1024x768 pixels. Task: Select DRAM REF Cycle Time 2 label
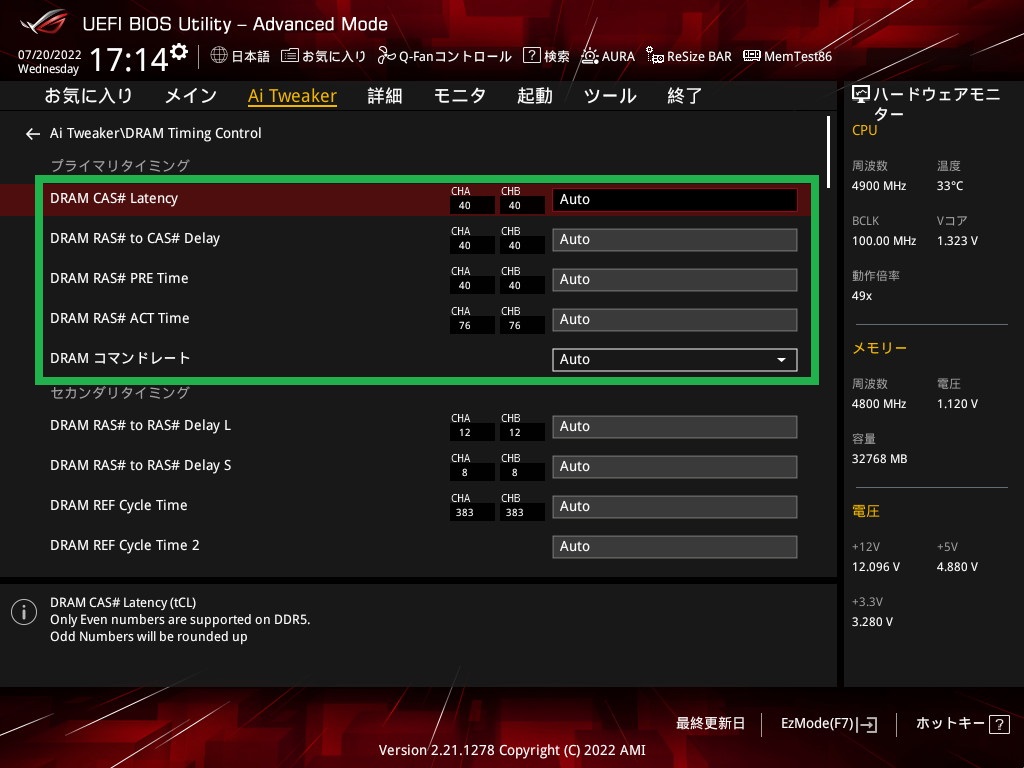point(125,545)
